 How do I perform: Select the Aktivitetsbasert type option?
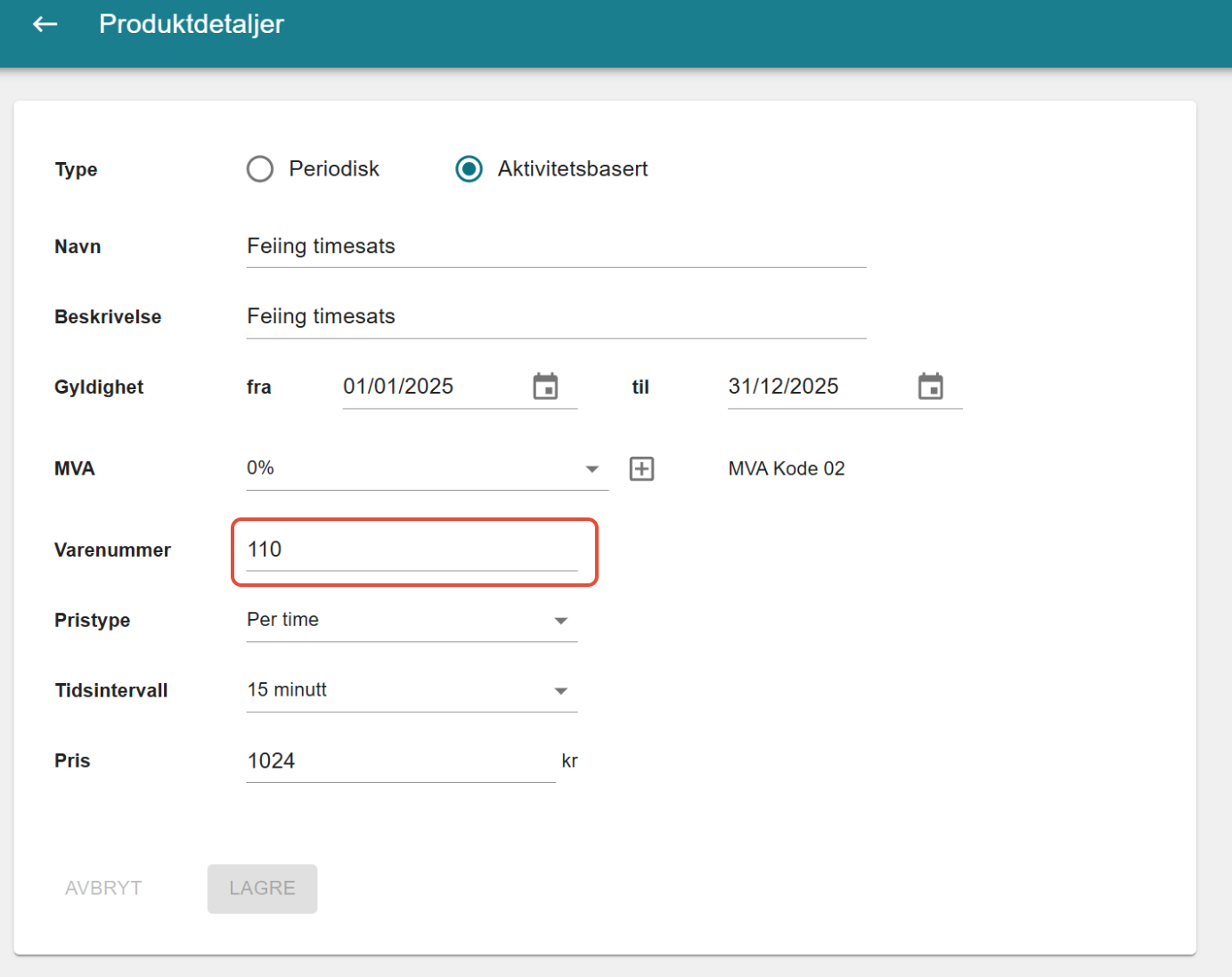[x=469, y=169]
